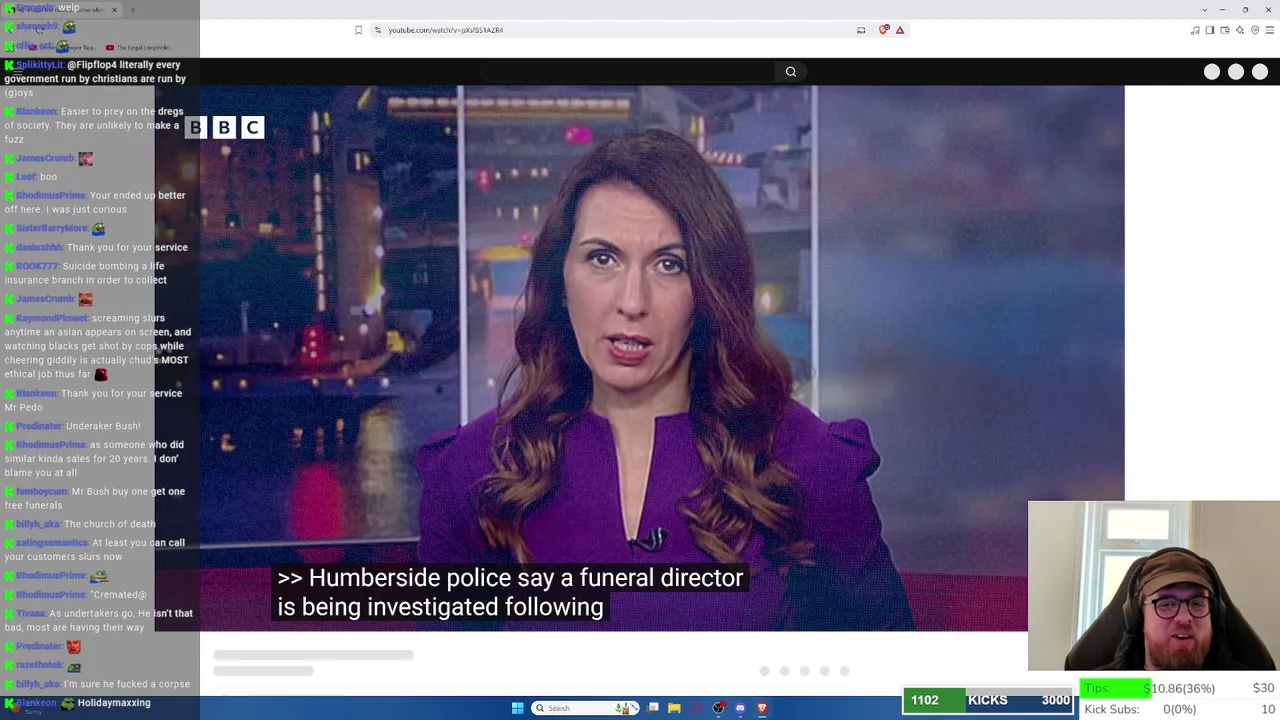1280x720 pixels.
Task: Click username satingsemantics in chat
Action: click(52, 543)
